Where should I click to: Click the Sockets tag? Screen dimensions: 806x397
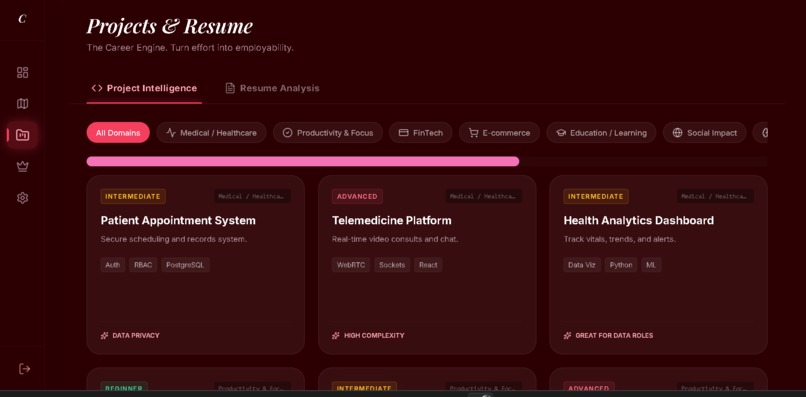[392, 265]
